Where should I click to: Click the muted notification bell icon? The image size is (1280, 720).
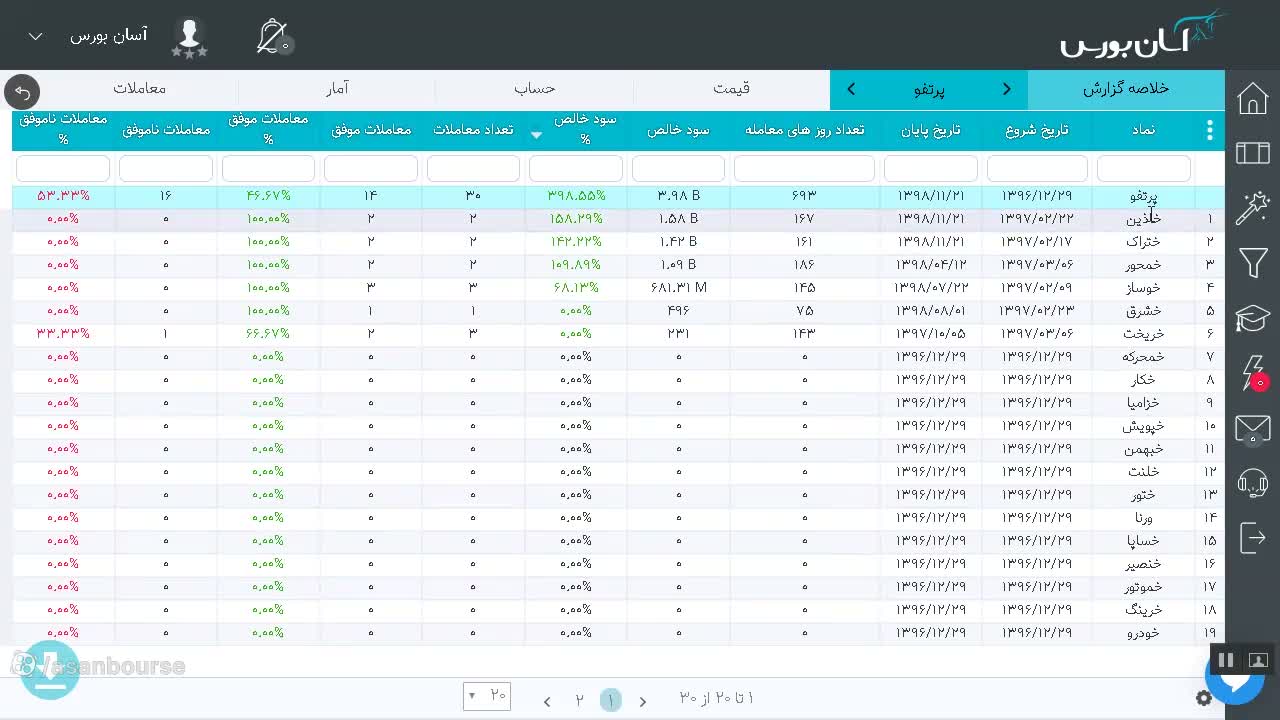(x=273, y=37)
